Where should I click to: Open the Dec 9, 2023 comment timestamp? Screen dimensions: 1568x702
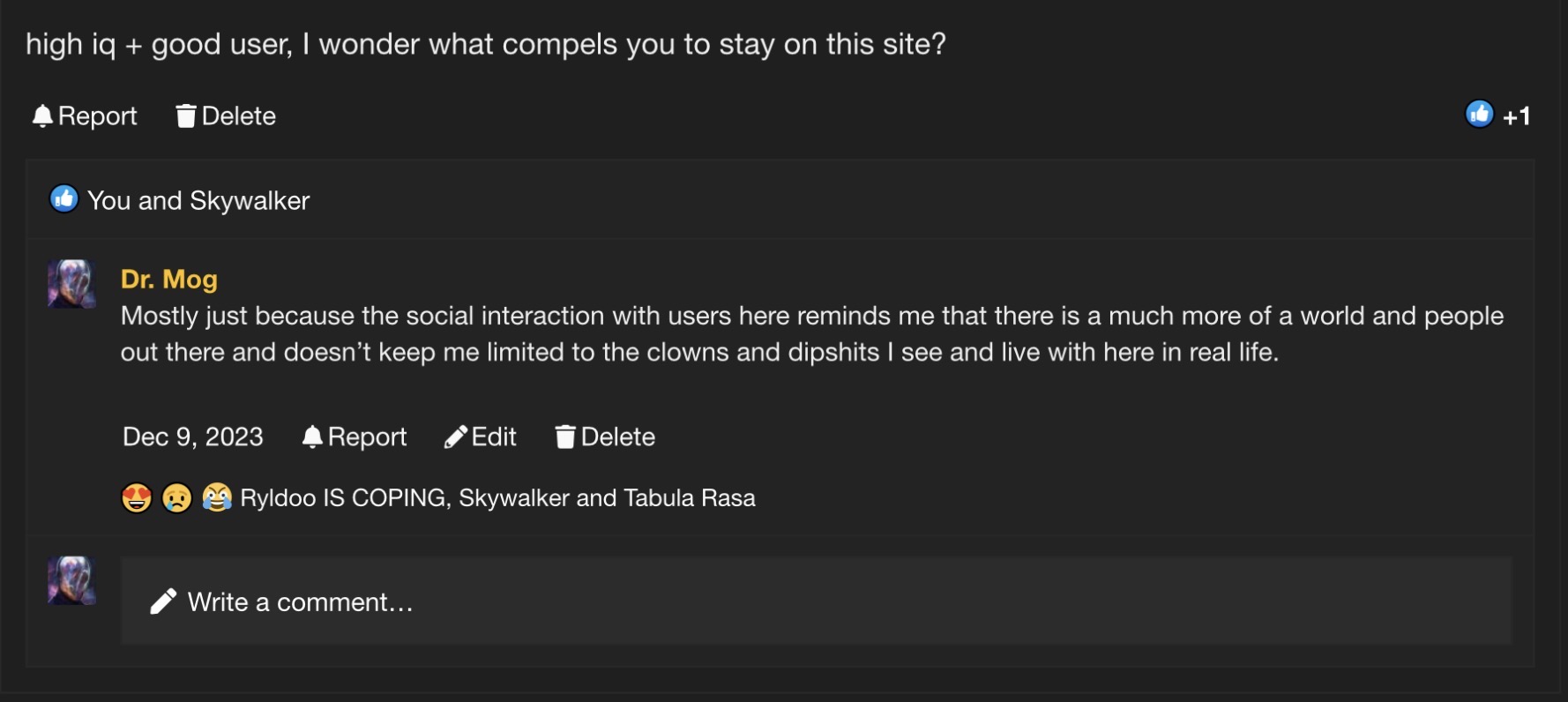click(193, 437)
